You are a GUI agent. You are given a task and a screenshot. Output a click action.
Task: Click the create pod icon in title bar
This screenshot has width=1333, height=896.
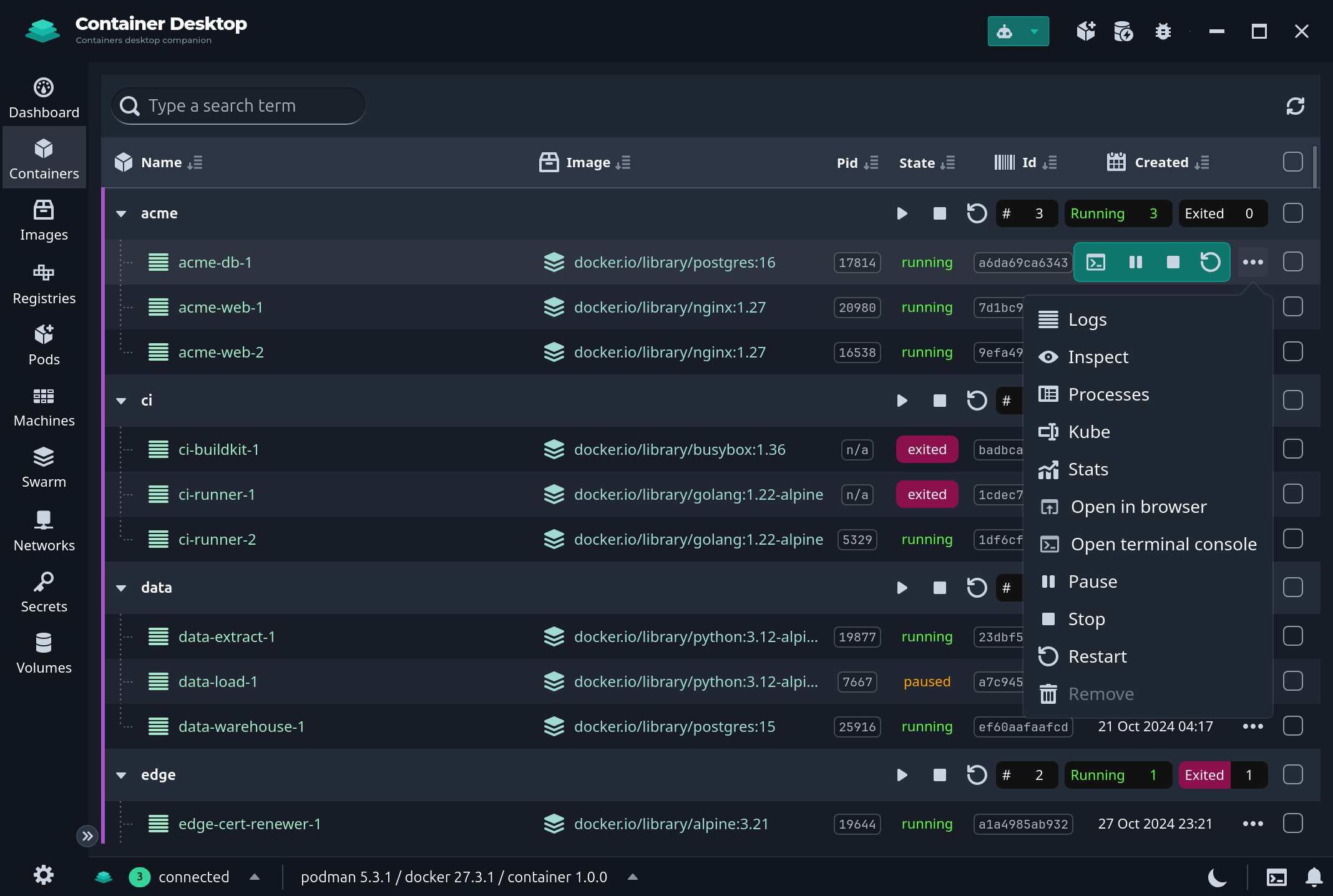pyautogui.click(x=1086, y=31)
